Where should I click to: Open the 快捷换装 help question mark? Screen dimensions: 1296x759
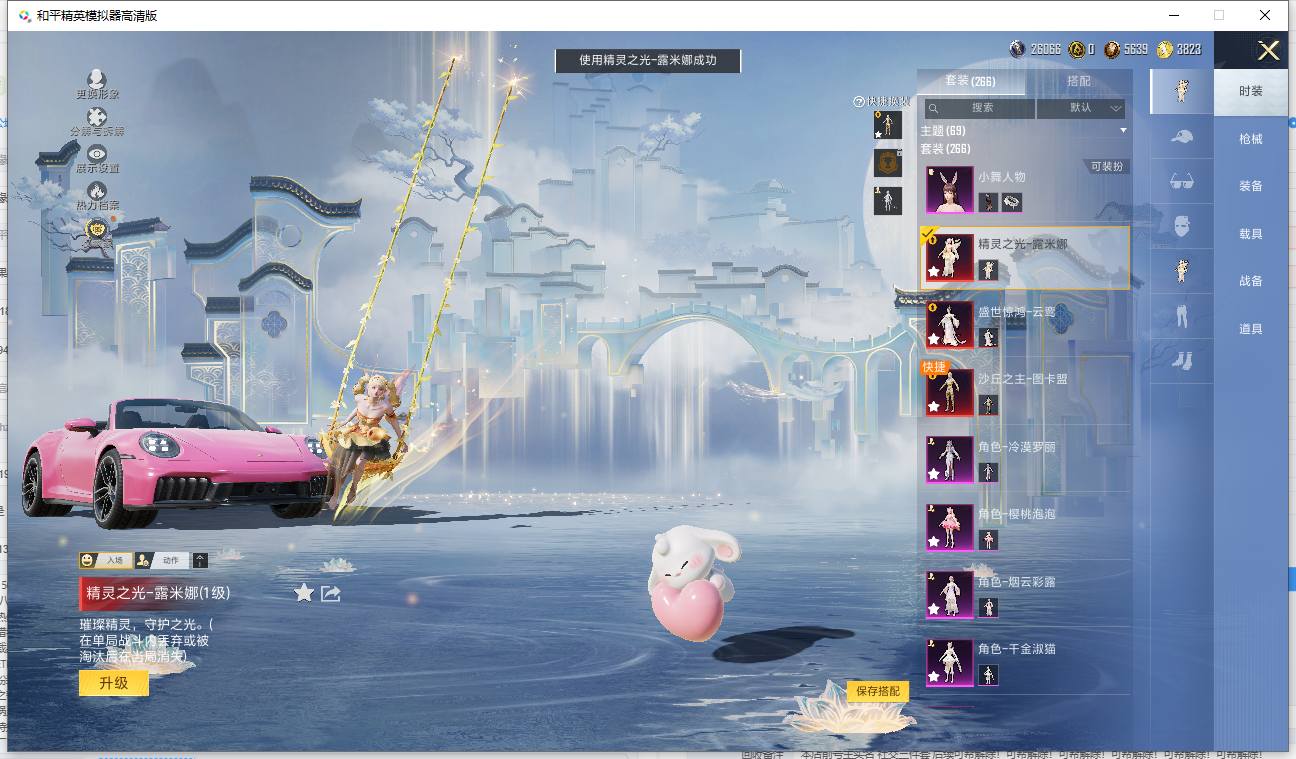click(858, 102)
